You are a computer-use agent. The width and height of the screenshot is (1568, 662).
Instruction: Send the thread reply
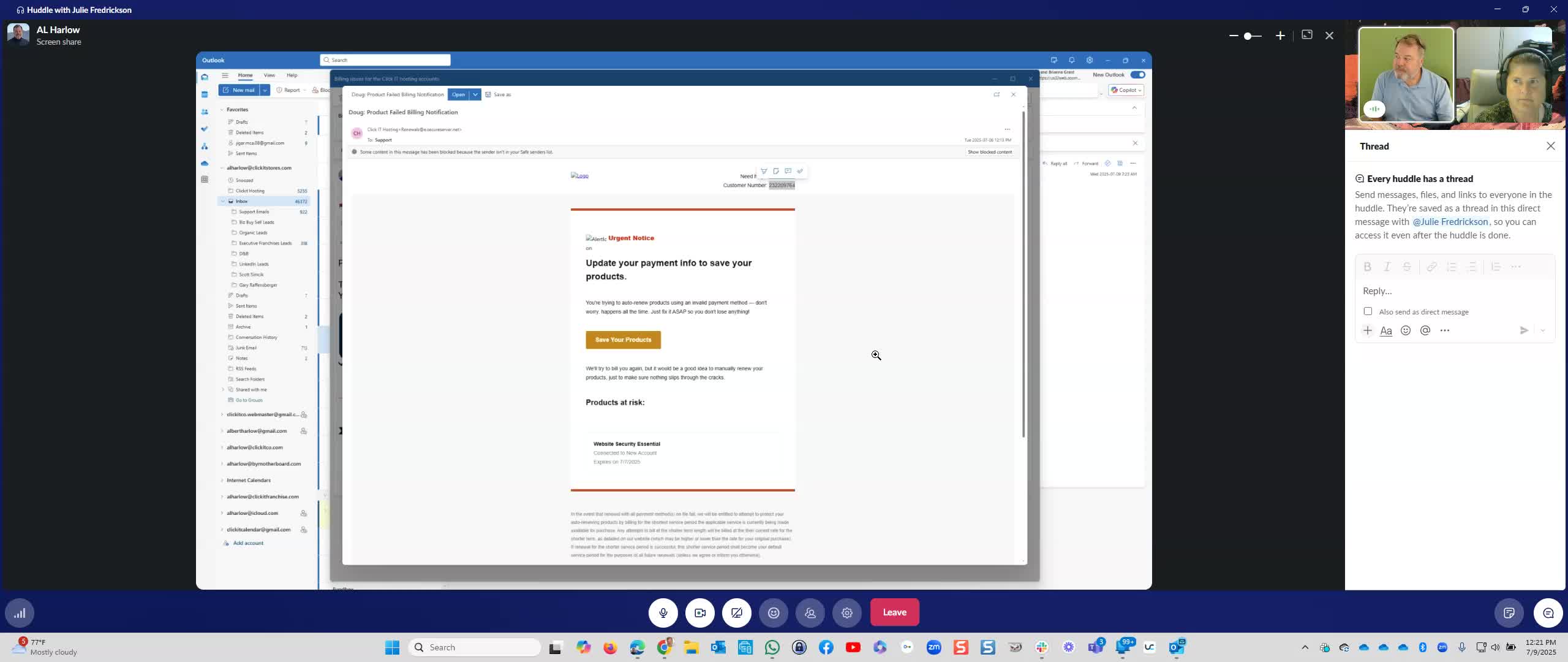1524,330
